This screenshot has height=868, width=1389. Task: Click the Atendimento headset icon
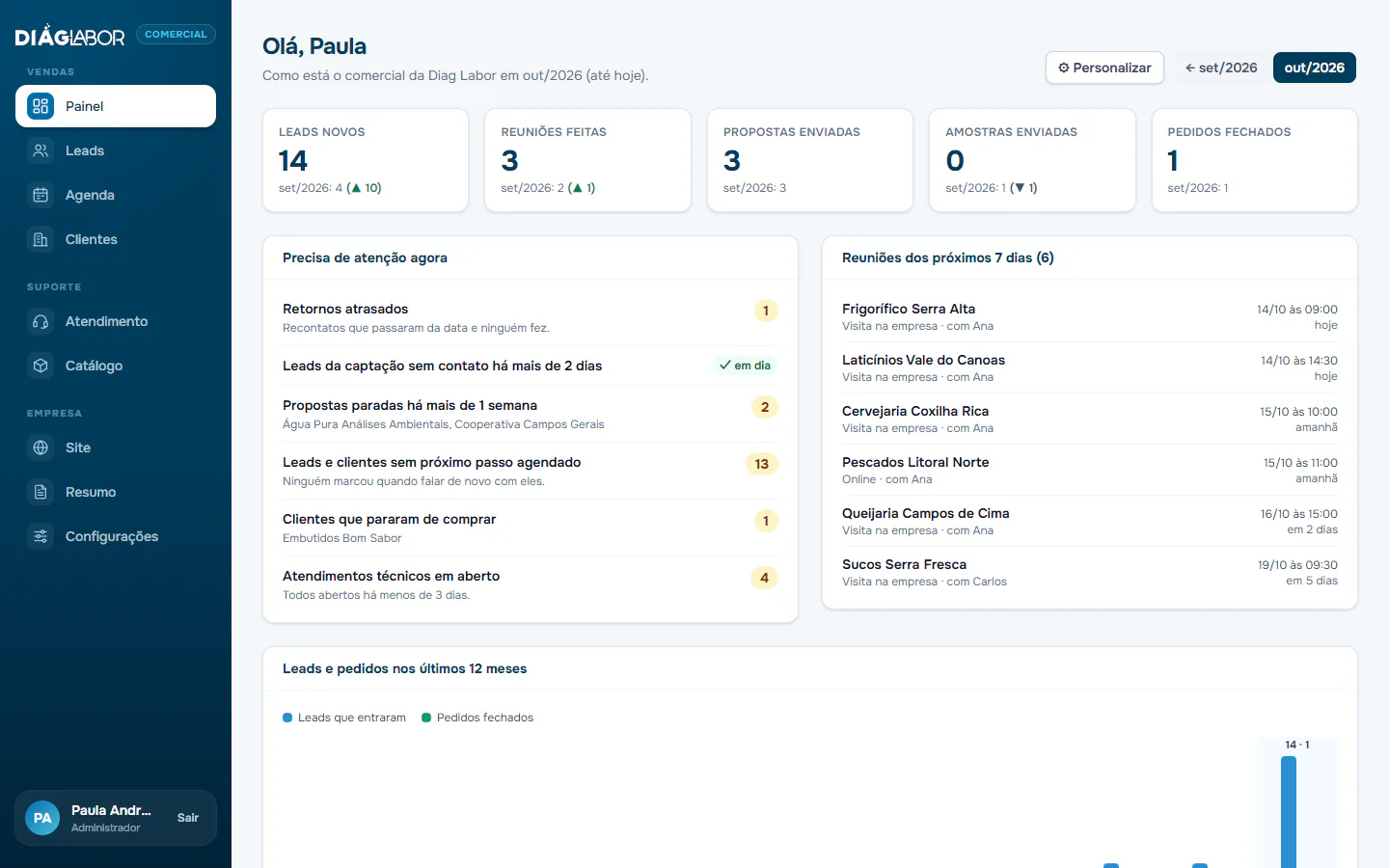[41, 321]
